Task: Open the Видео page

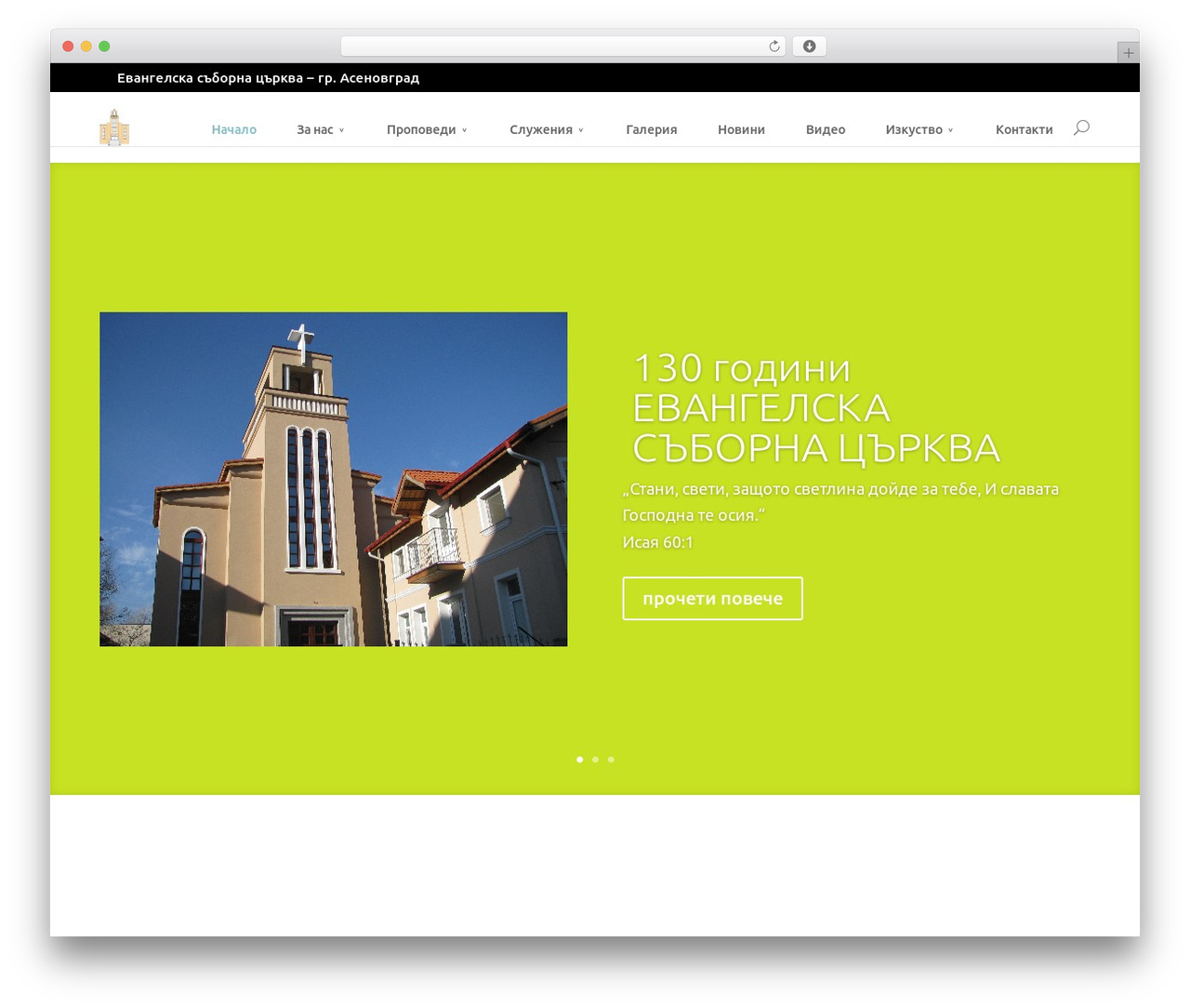Action: [826, 129]
